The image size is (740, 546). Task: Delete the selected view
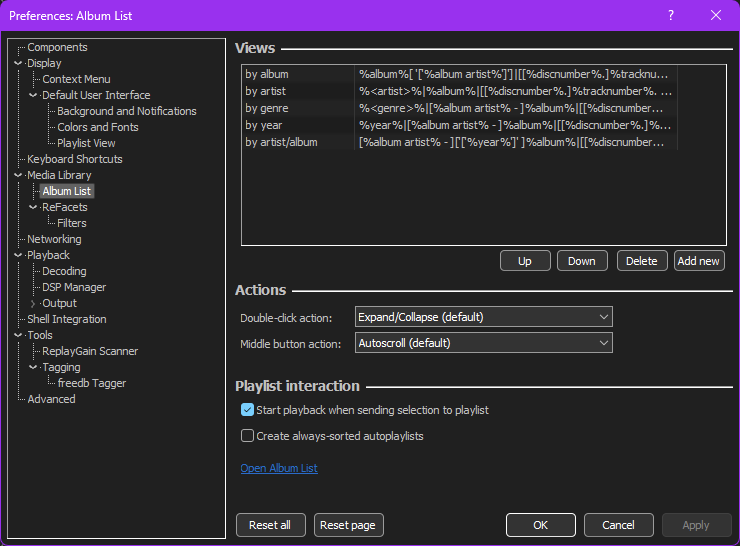642,261
